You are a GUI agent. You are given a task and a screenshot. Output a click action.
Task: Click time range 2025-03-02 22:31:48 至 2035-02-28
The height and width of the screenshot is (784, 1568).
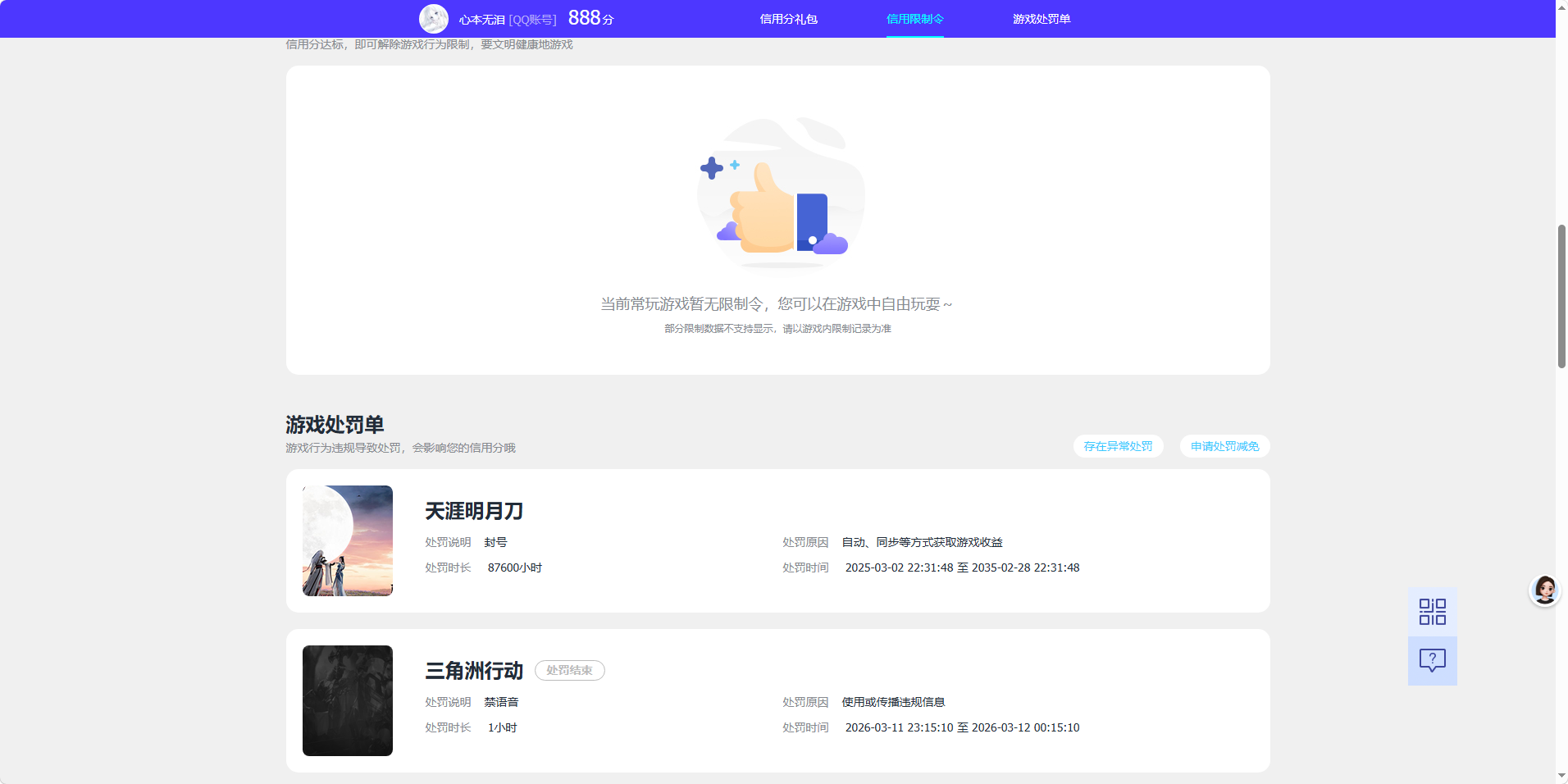pyautogui.click(x=962, y=567)
